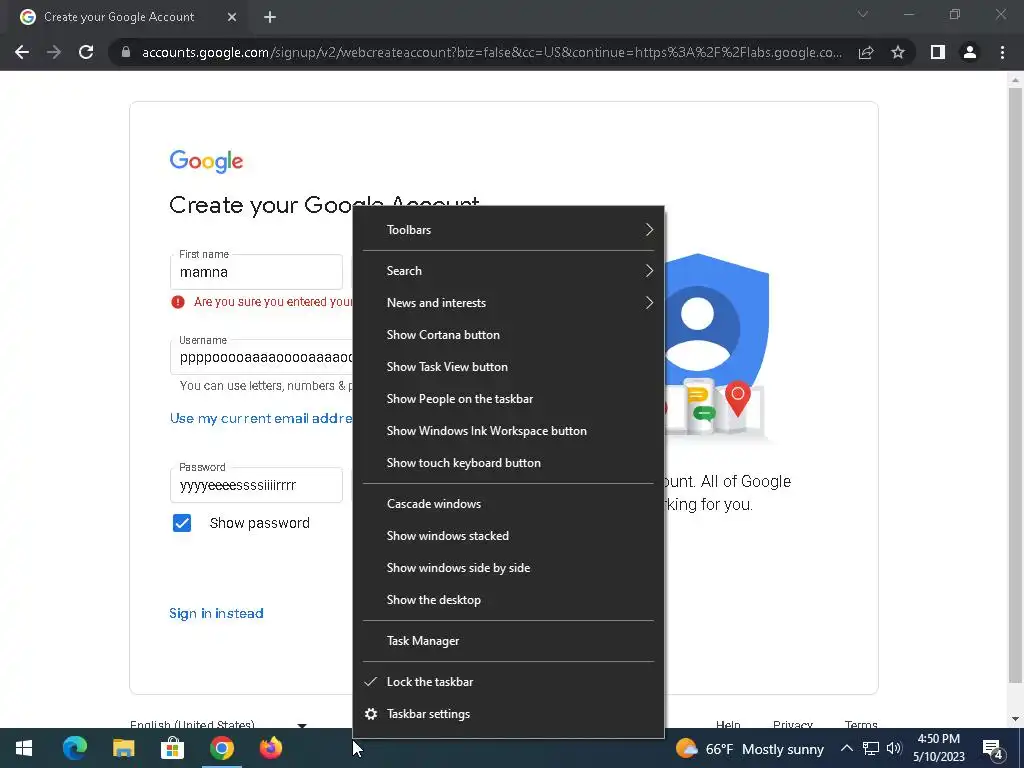Screen dimensions: 1024x768
Task: Click the browser forward arrow
Action: click(x=54, y=52)
